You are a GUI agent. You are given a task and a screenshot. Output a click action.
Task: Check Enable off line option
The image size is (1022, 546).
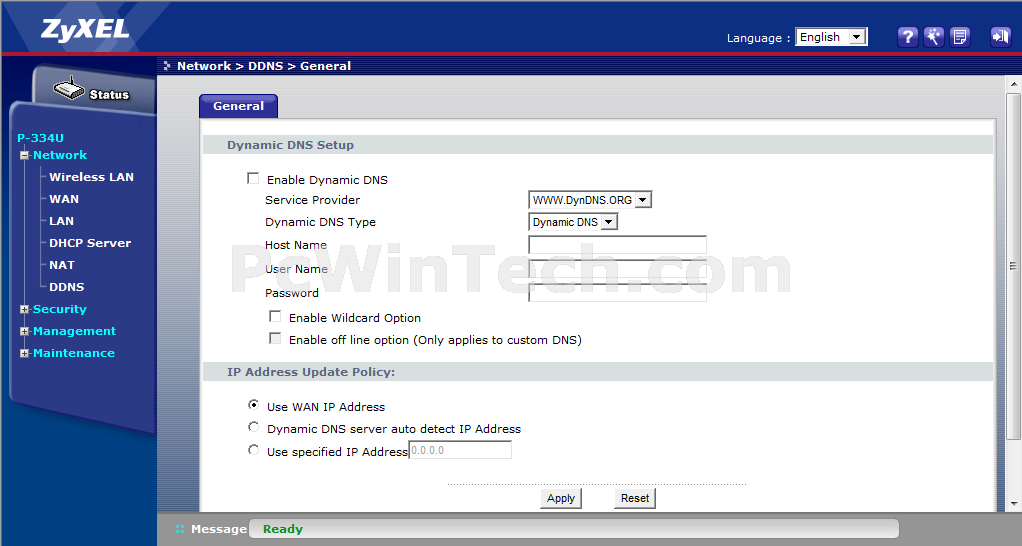click(275, 339)
